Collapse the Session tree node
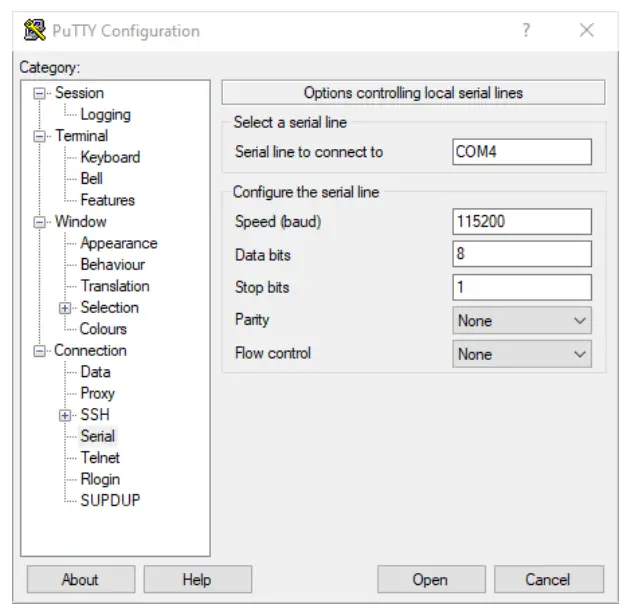The width and height of the screenshot is (632, 615). [x=40, y=93]
